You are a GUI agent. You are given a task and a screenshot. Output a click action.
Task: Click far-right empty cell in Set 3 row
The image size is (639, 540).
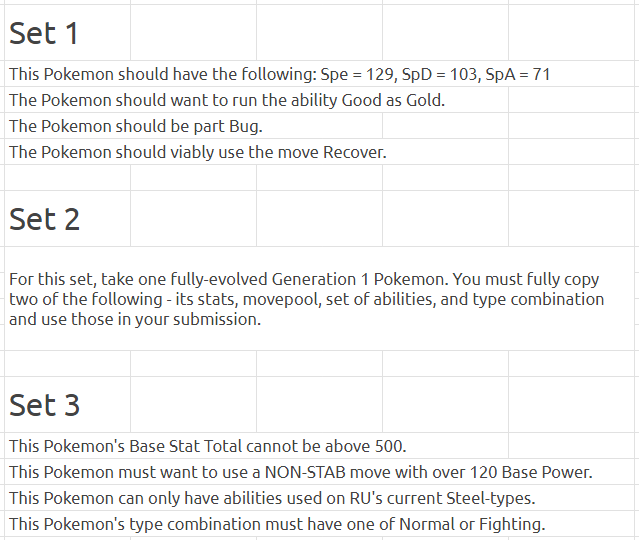[573, 404]
